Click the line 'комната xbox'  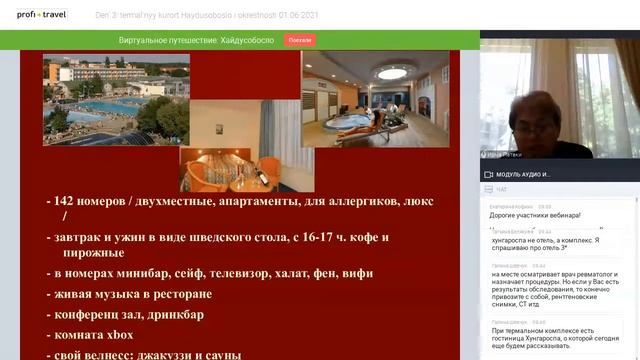click(90, 335)
